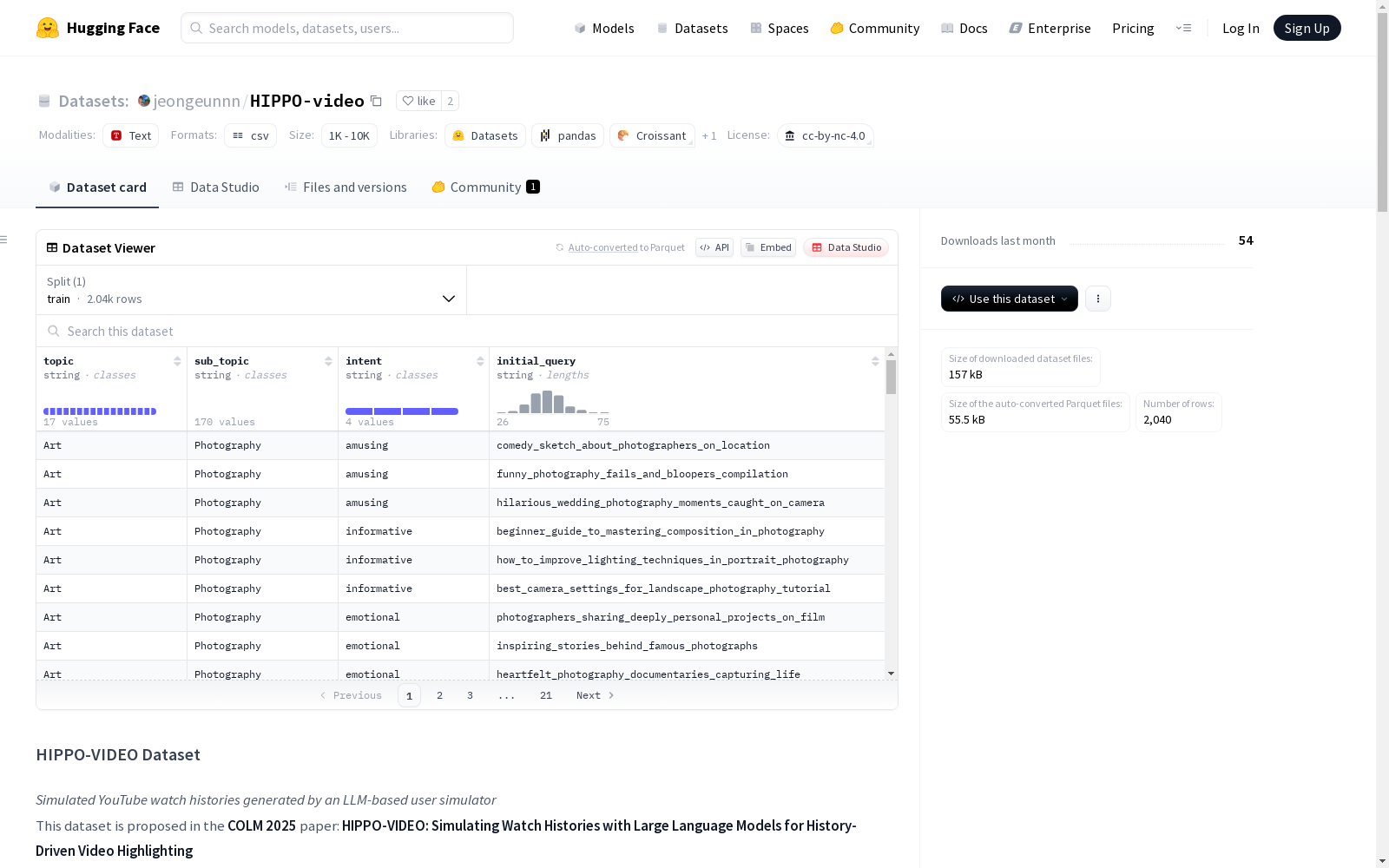Open Enterprise in top navigation
The image size is (1389, 868).
(x=1050, y=28)
